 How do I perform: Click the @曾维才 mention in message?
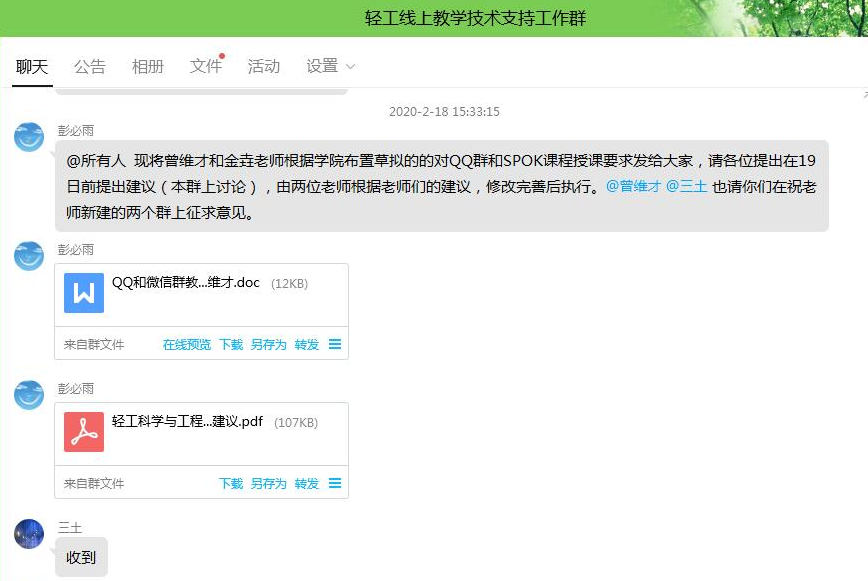click(x=633, y=186)
